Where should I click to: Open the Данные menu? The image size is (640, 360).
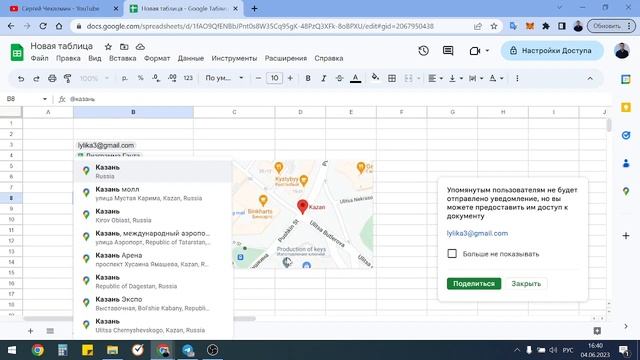click(x=191, y=58)
